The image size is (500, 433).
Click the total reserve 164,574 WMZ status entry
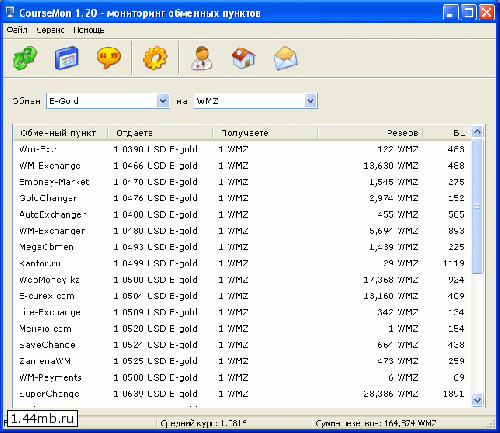[375, 423]
